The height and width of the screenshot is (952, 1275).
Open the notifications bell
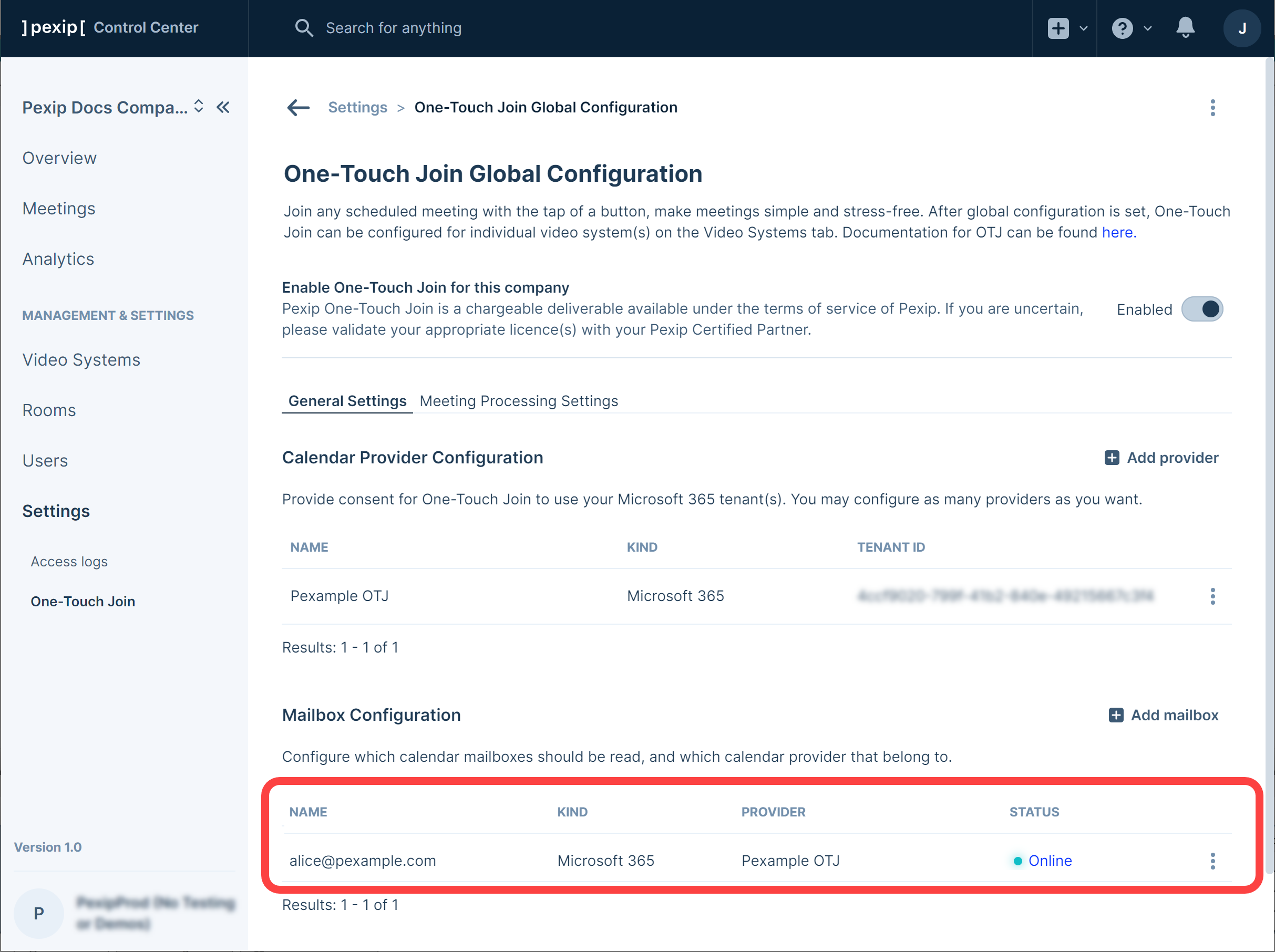pyautogui.click(x=1185, y=28)
